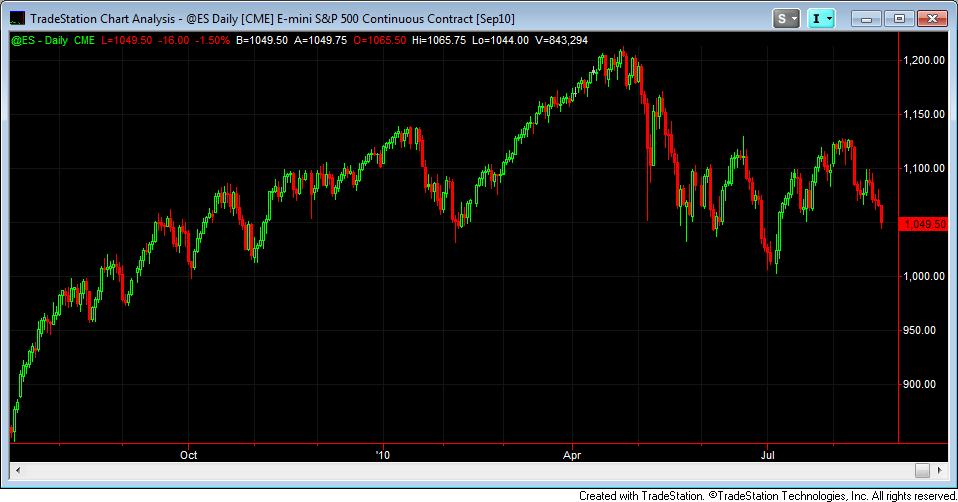Viewport: 958px width, 502px height.
Task: Click the O=1065.50 open value
Action: click(379, 40)
